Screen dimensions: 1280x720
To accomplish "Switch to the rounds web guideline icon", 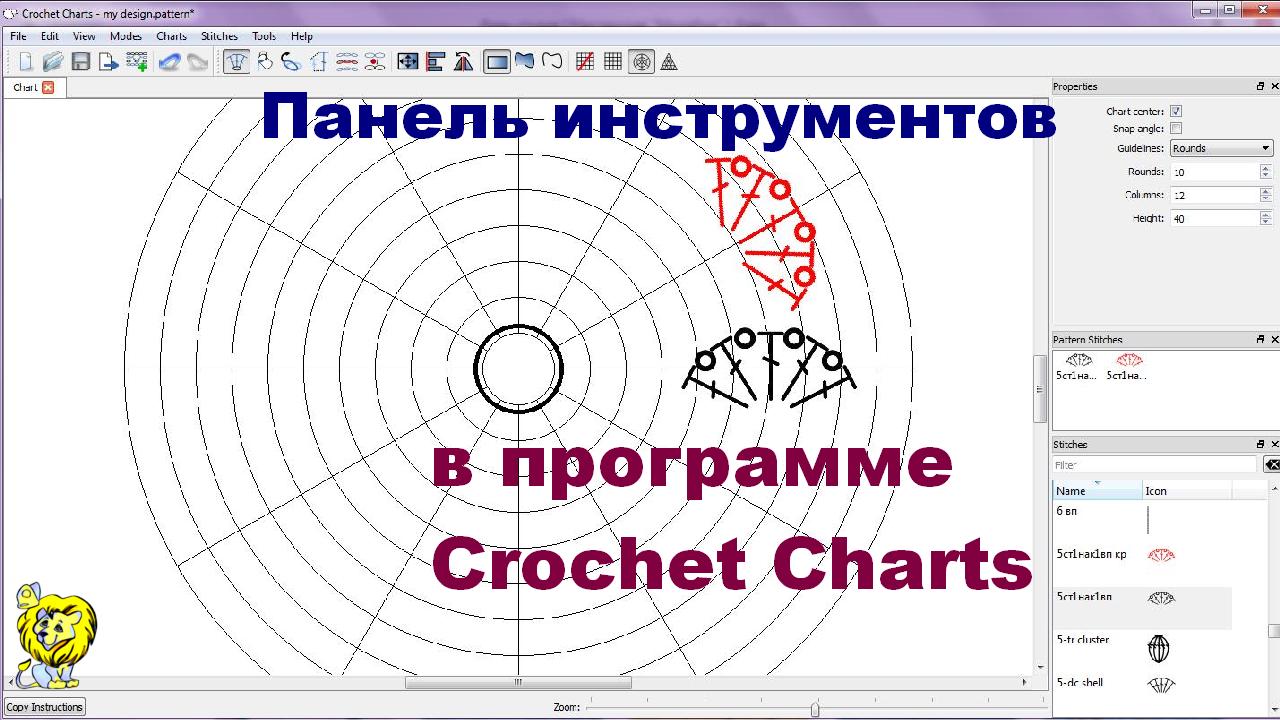I will pyautogui.click(x=641, y=62).
